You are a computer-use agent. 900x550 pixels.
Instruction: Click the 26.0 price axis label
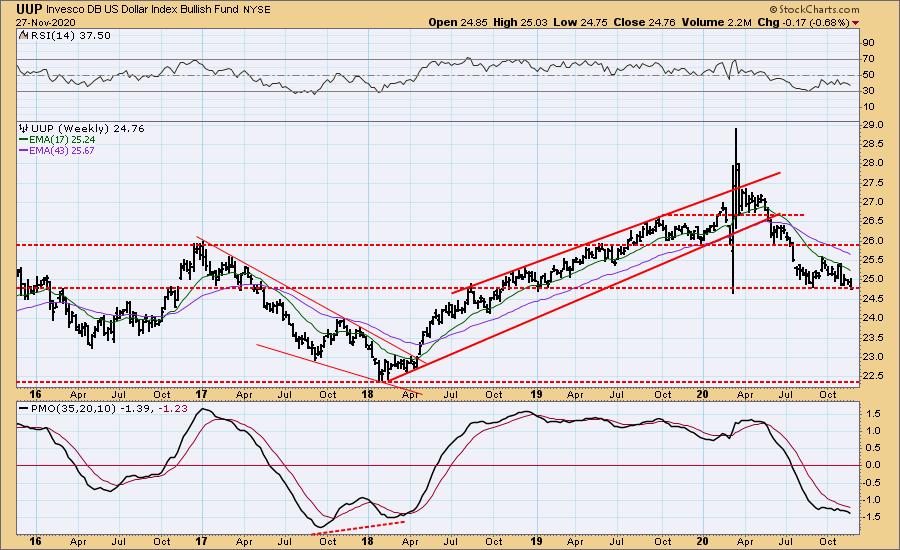click(872, 240)
